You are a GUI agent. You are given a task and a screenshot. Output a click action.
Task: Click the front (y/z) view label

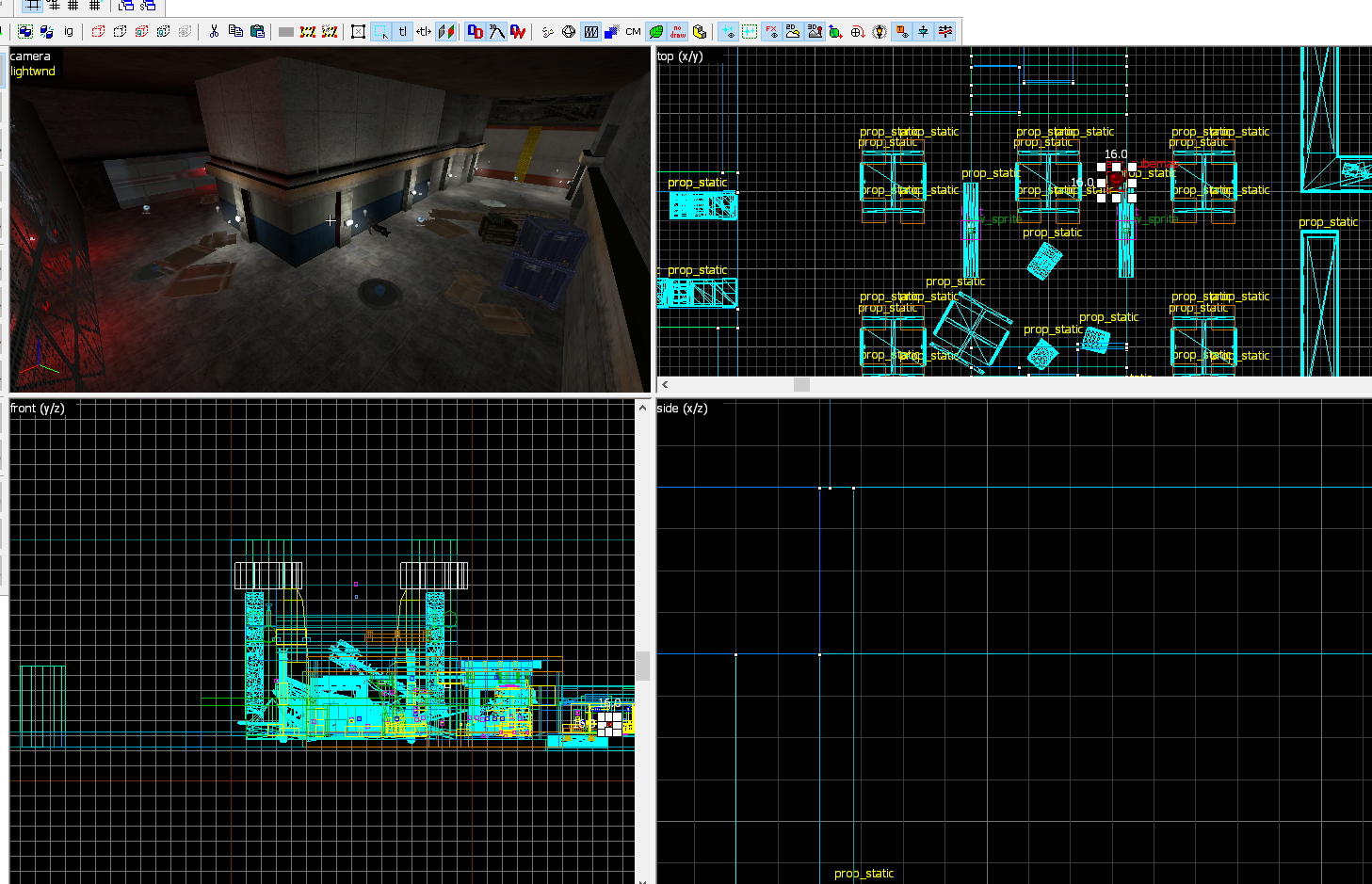(x=38, y=408)
